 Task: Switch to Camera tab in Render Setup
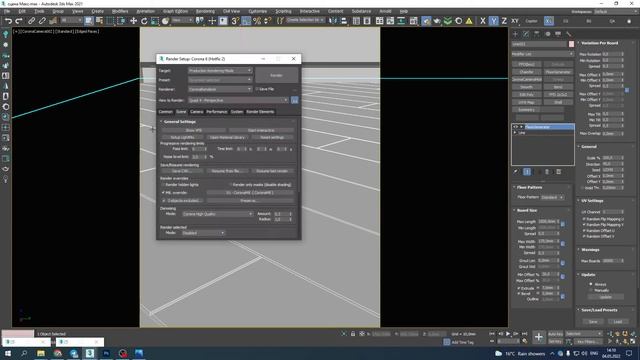pyautogui.click(x=196, y=111)
